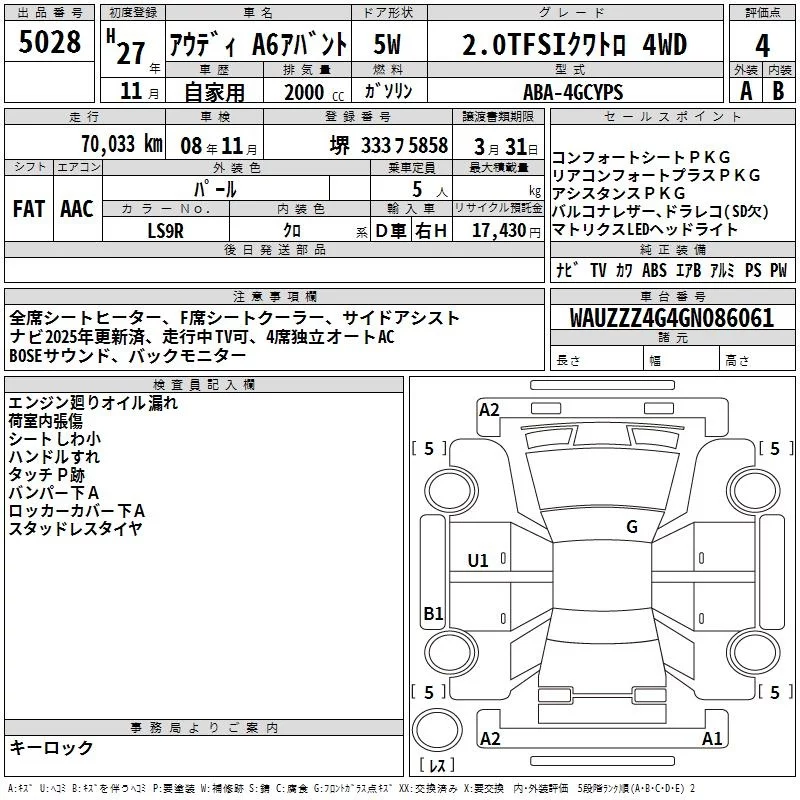Select the ナビ equipment label

pyautogui.click(x=564, y=270)
